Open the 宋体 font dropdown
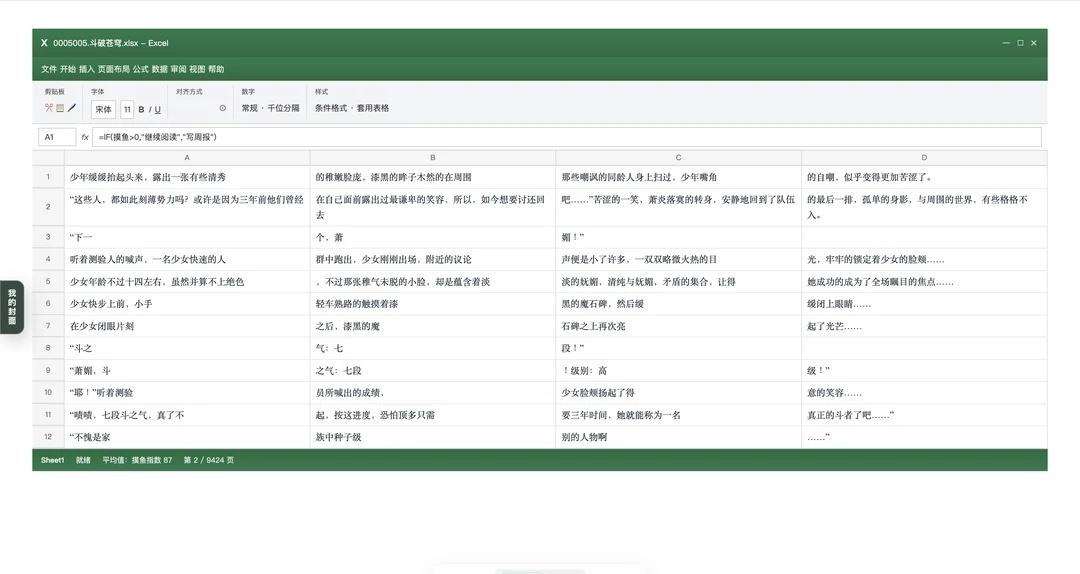The height and width of the screenshot is (574, 1080). click(x=103, y=109)
